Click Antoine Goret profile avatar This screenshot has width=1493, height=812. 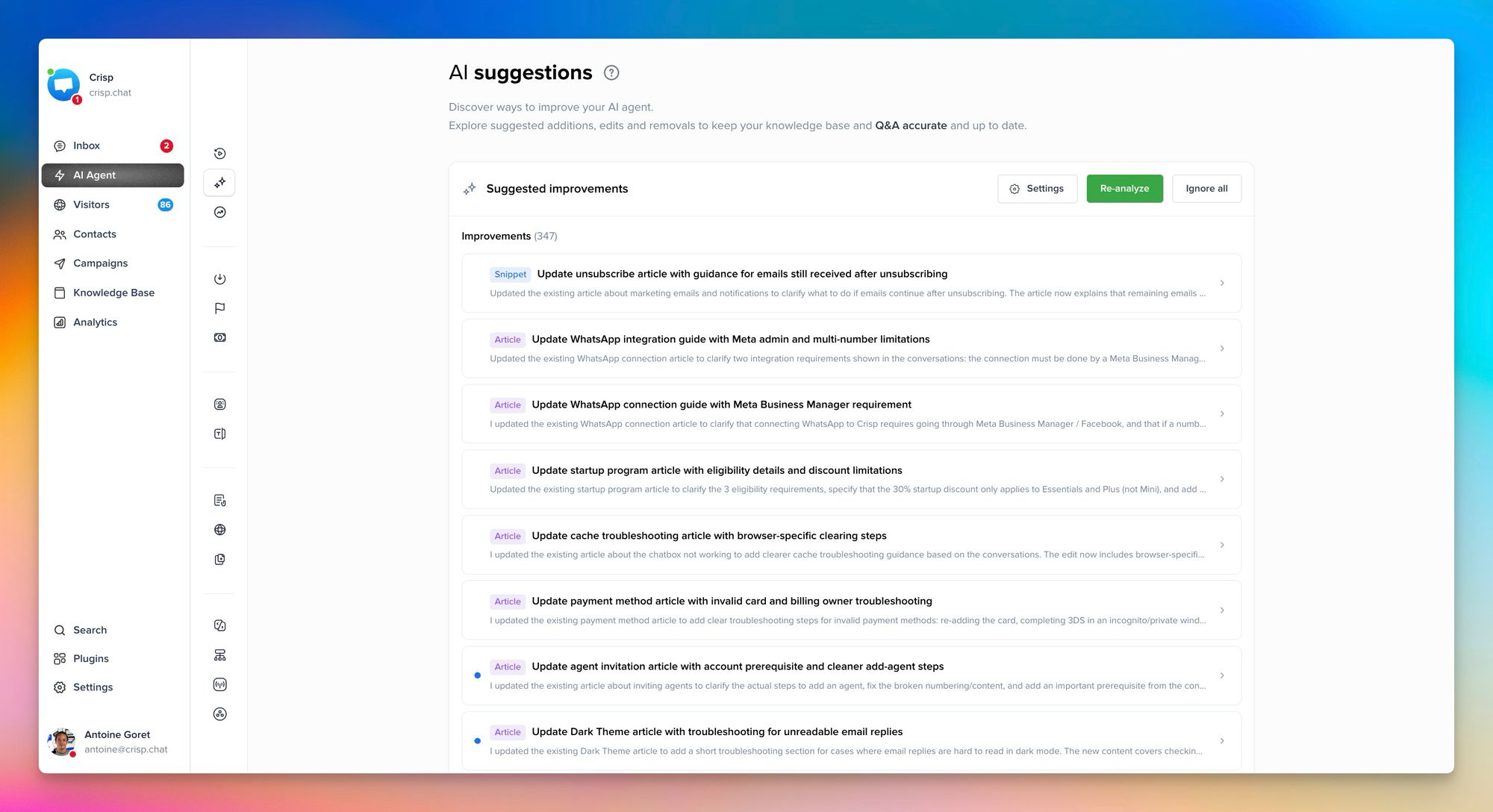(61, 742)
